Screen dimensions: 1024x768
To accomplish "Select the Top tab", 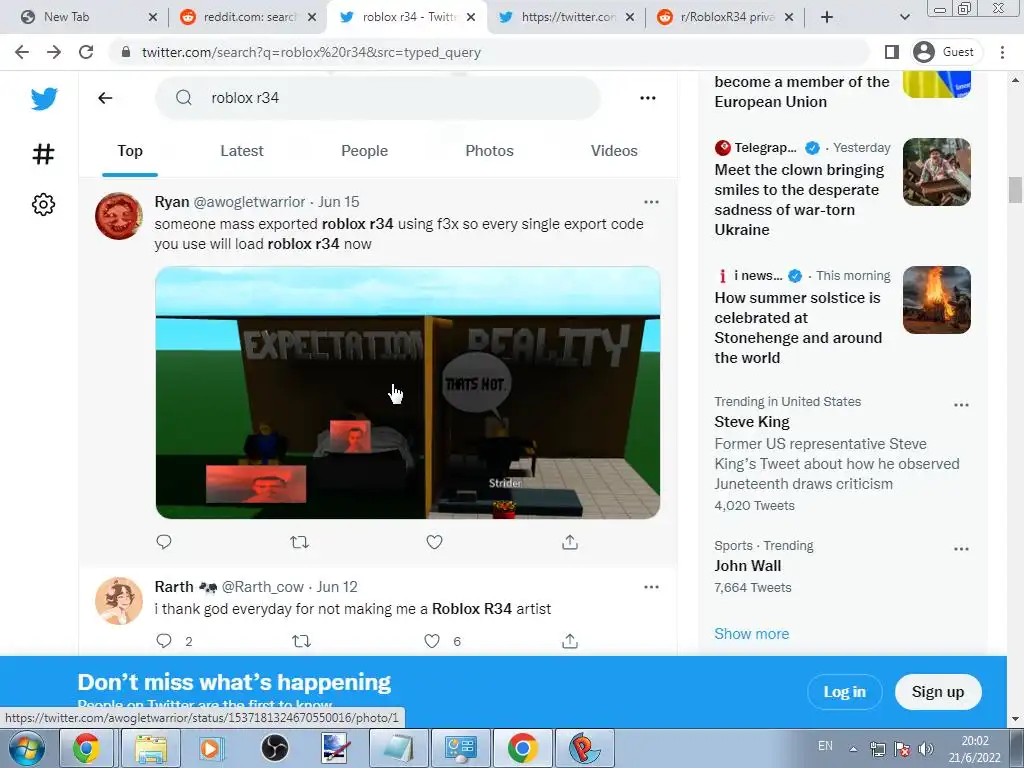I will point(130,151).
